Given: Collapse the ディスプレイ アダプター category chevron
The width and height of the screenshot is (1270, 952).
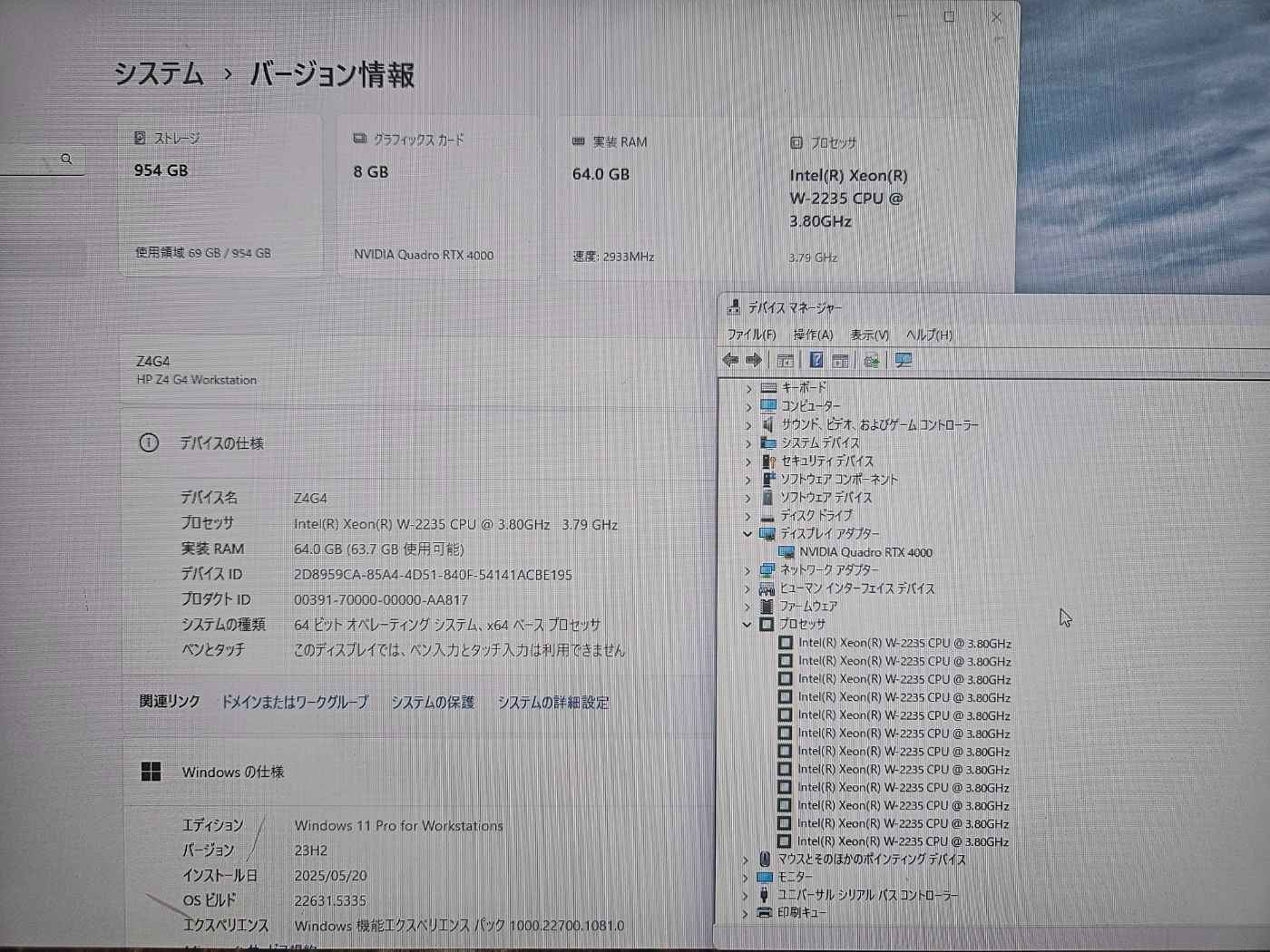Looking at the screenshot, I should (747, 533).
